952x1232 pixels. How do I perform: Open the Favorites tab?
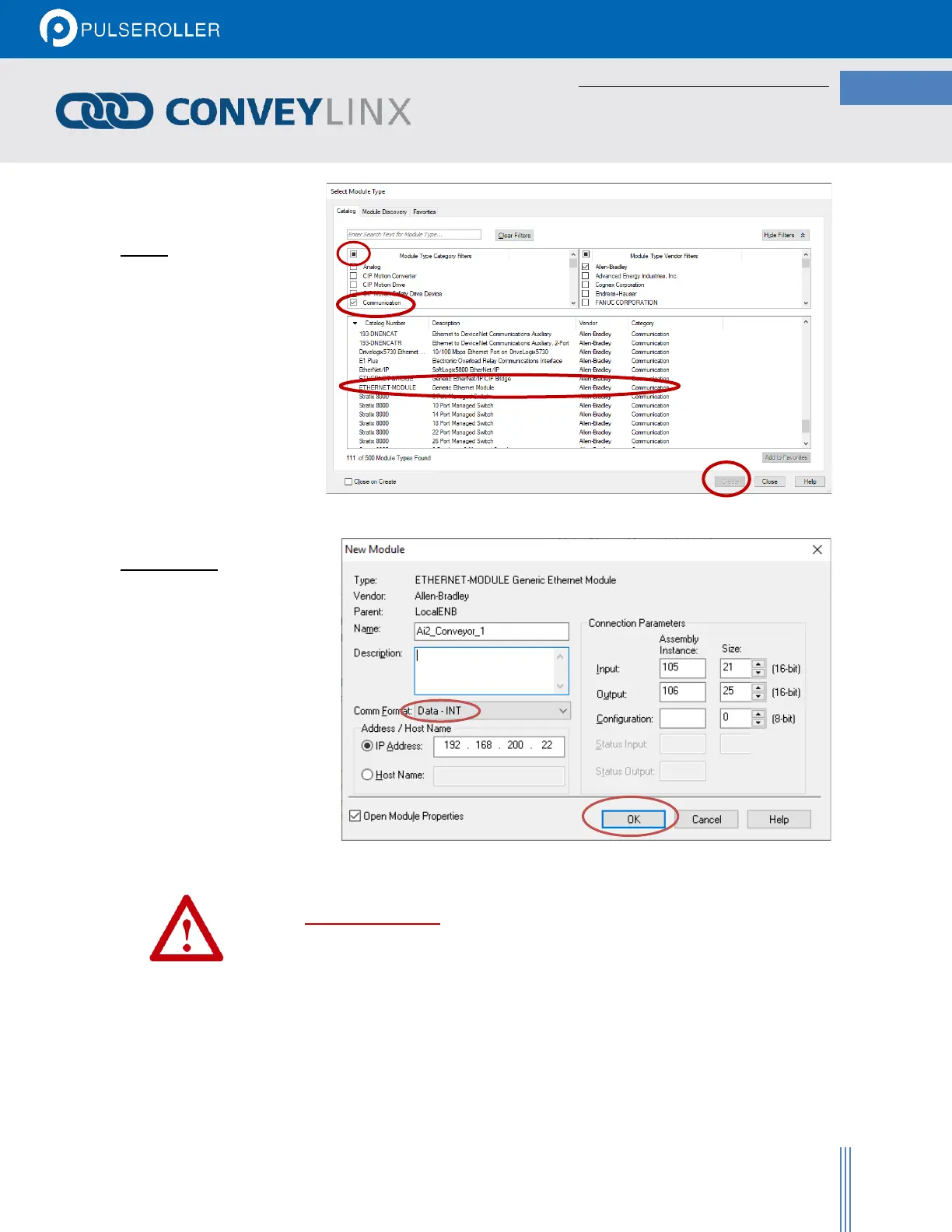(425, 212)
